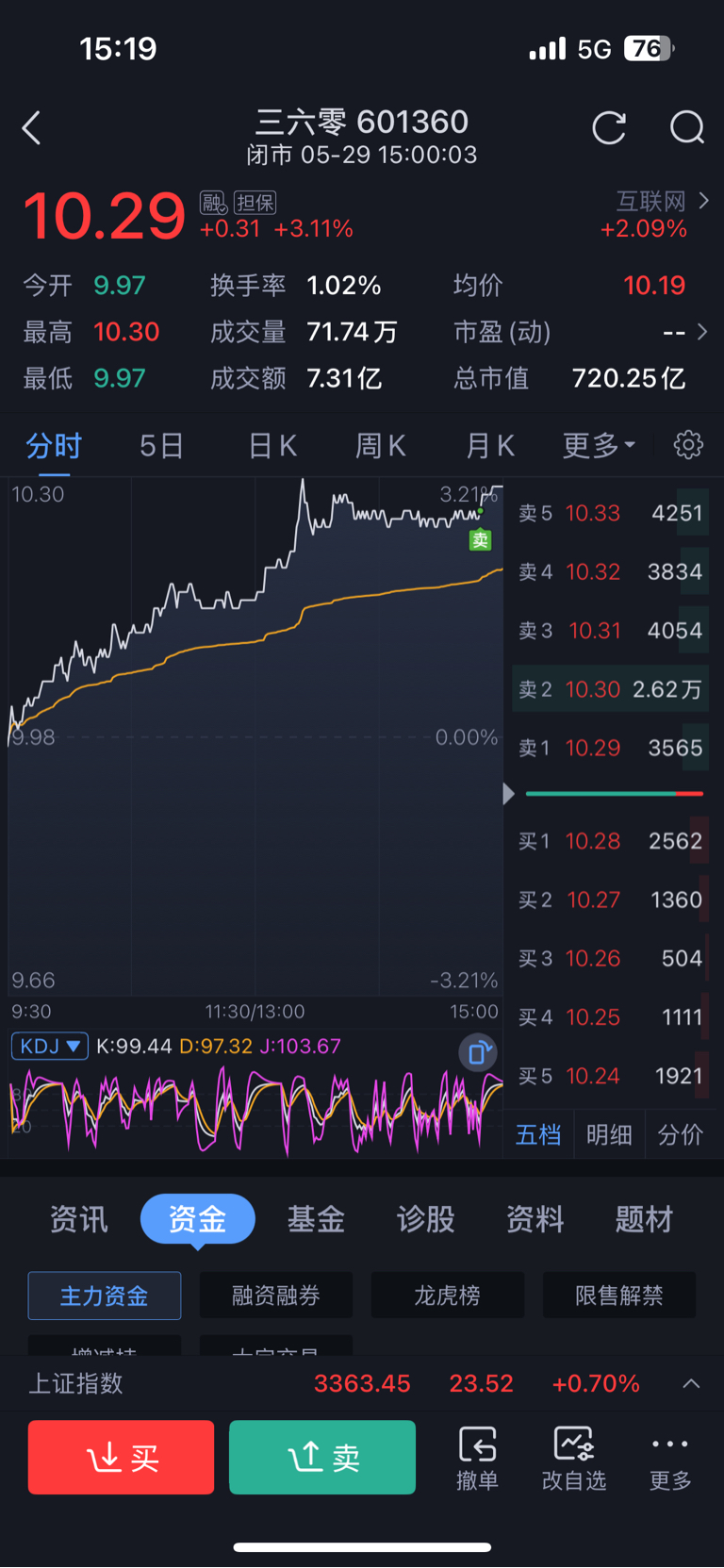Expand the 上证指数 index bar chevron
Viewport: 724px width, 1568px height.
coord(691,1383)
